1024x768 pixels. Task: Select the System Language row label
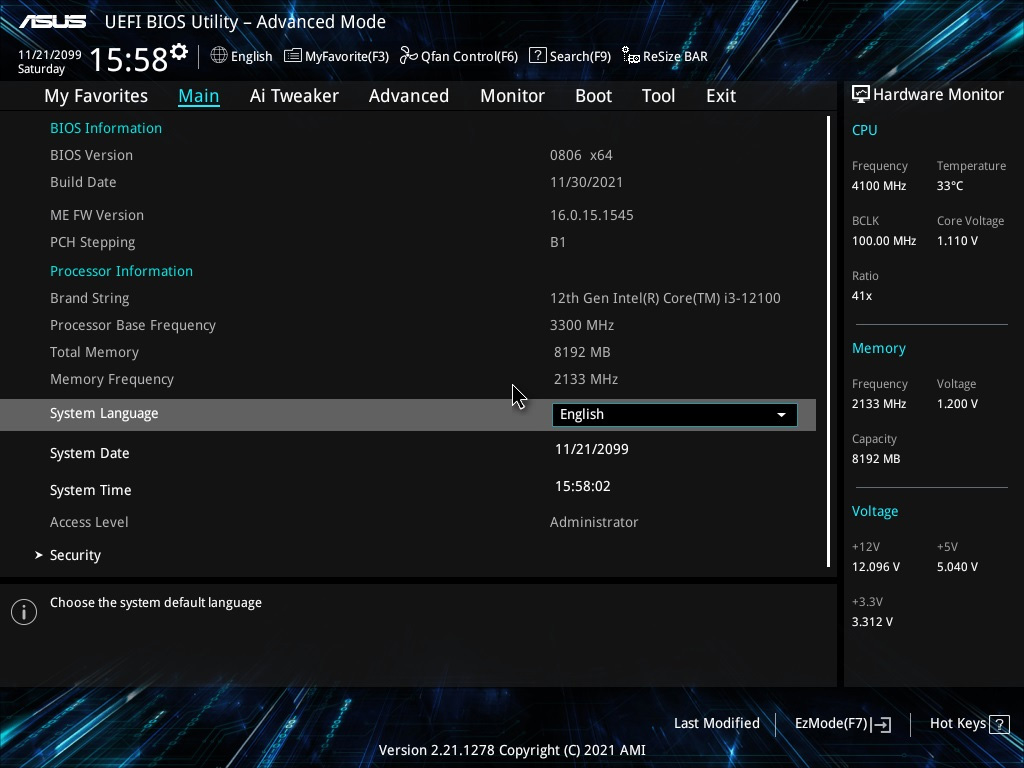click(104, 413)
